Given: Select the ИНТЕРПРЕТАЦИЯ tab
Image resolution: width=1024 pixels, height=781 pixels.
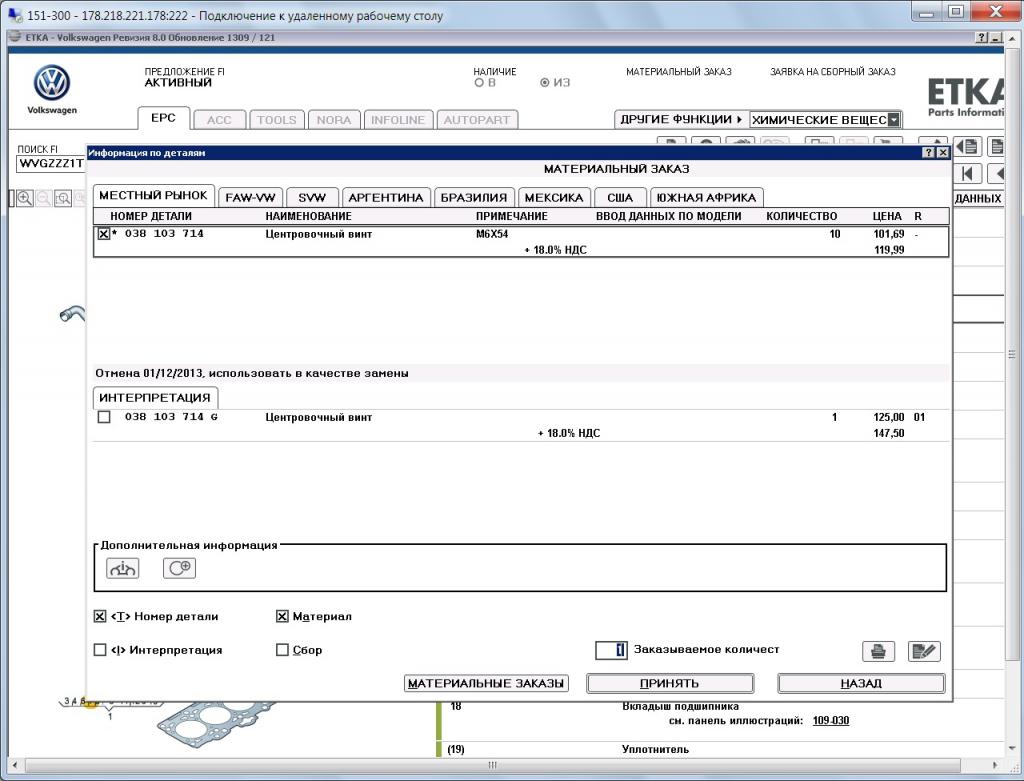Looking at the screenshot, I should click(155, 398).
